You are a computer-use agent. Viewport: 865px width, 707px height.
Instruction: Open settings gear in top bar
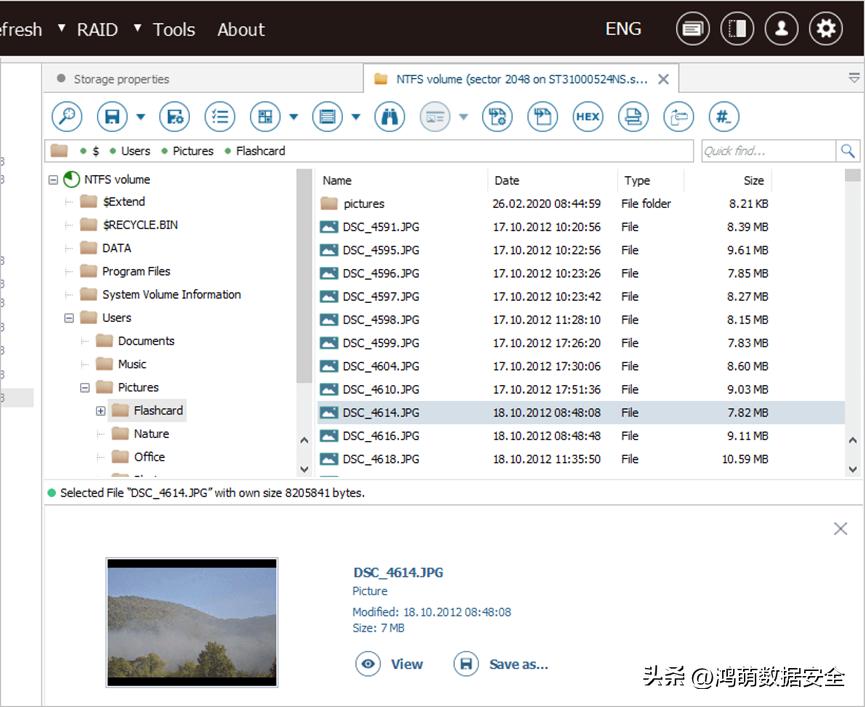pyautogui.click(x=826, y=29)
